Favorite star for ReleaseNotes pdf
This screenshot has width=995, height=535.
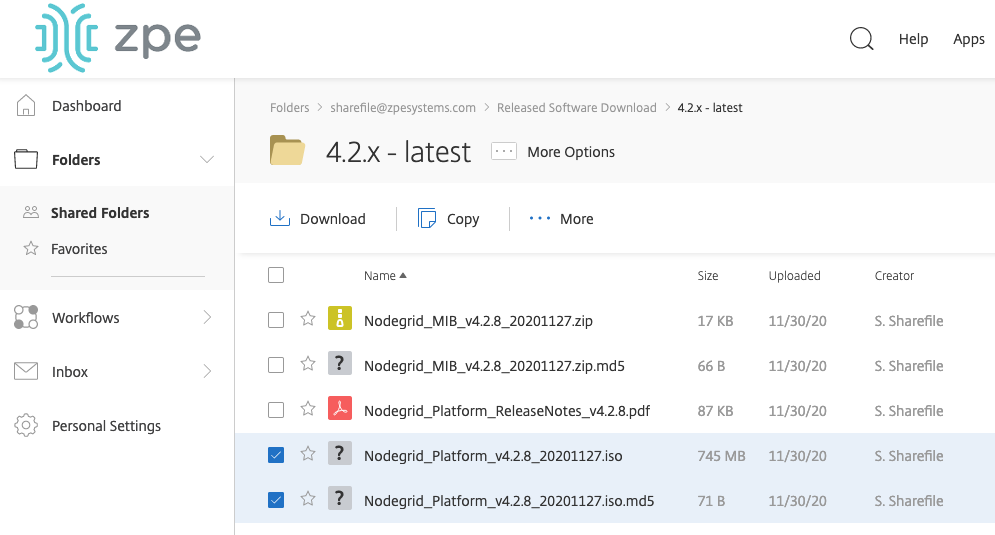(x=308, y=408)
